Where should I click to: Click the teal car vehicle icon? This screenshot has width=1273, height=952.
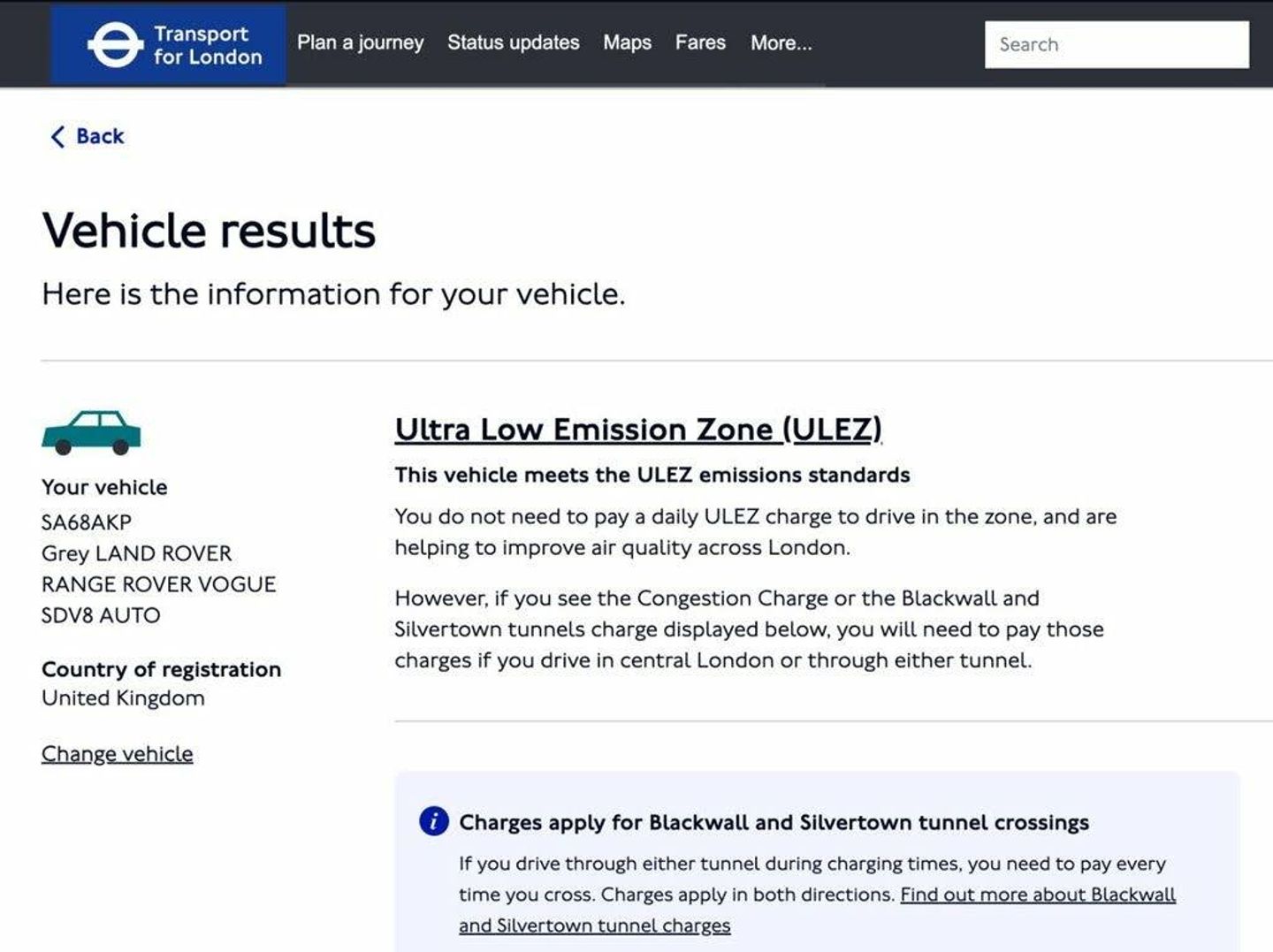pos(91,432)
